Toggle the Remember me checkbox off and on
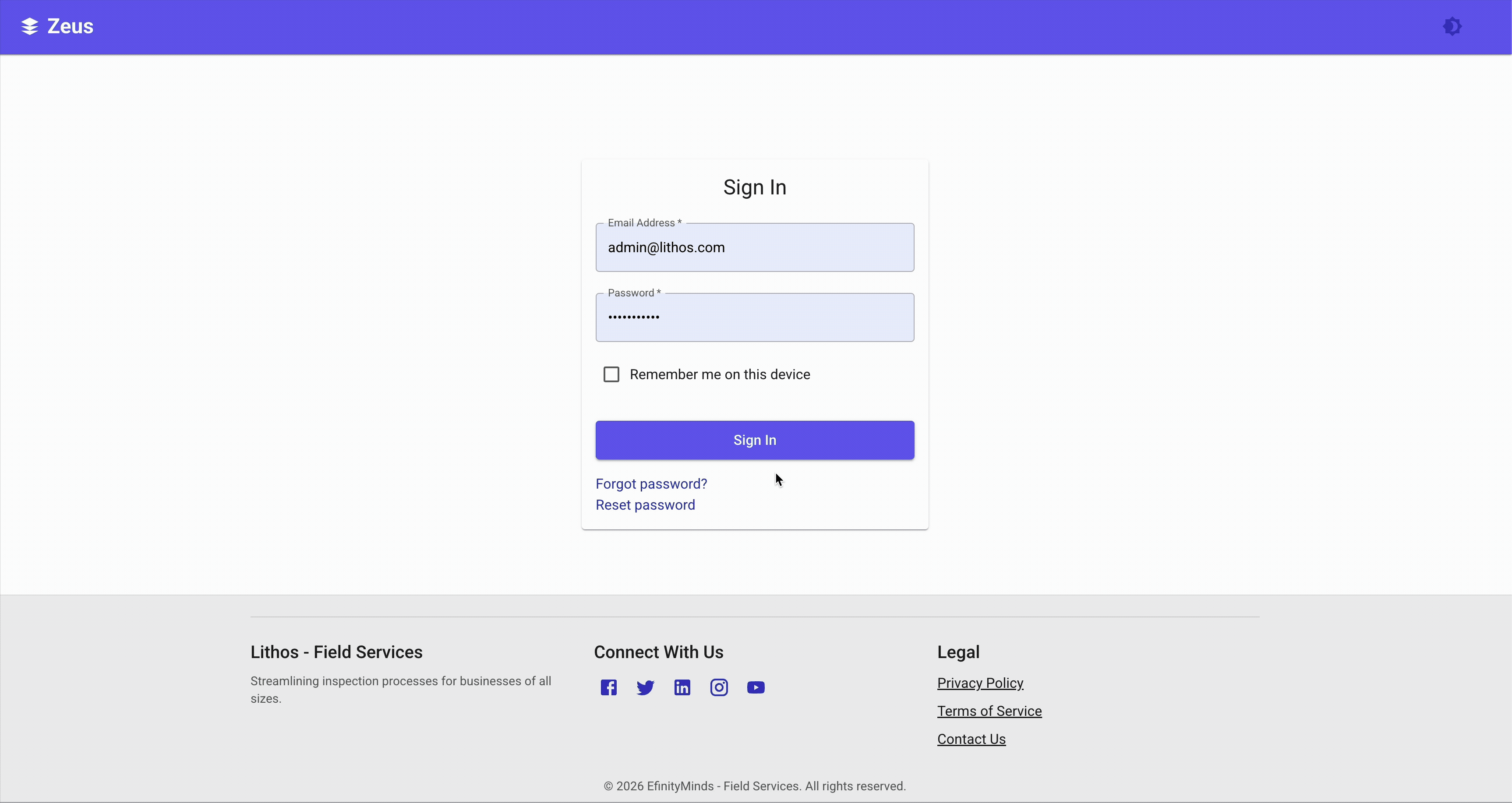 (611, 373)
